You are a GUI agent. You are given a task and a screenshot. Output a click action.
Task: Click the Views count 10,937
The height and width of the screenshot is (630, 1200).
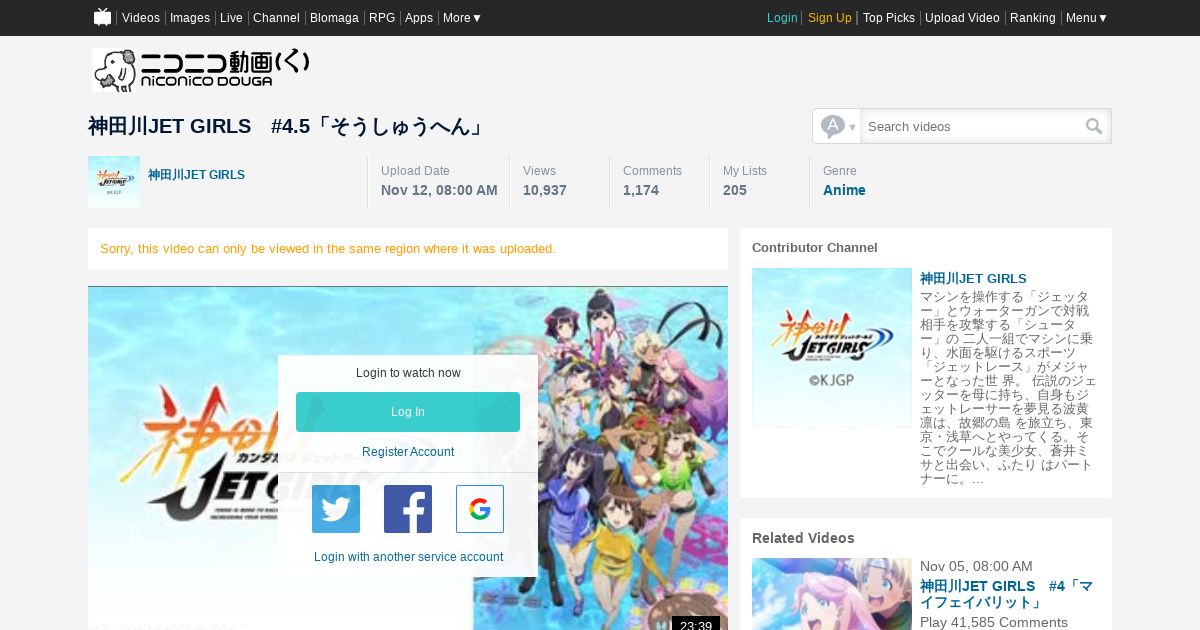pos(545,190)
